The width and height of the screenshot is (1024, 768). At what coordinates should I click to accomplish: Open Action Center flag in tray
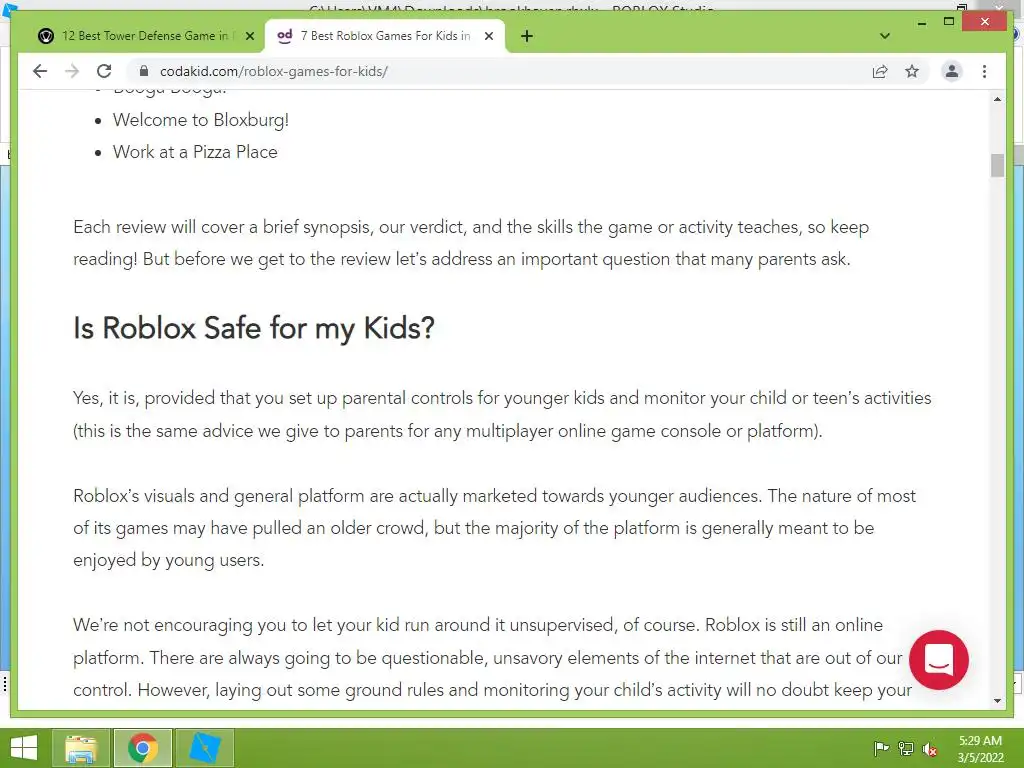pyautogui.click(x=881, y=748)
